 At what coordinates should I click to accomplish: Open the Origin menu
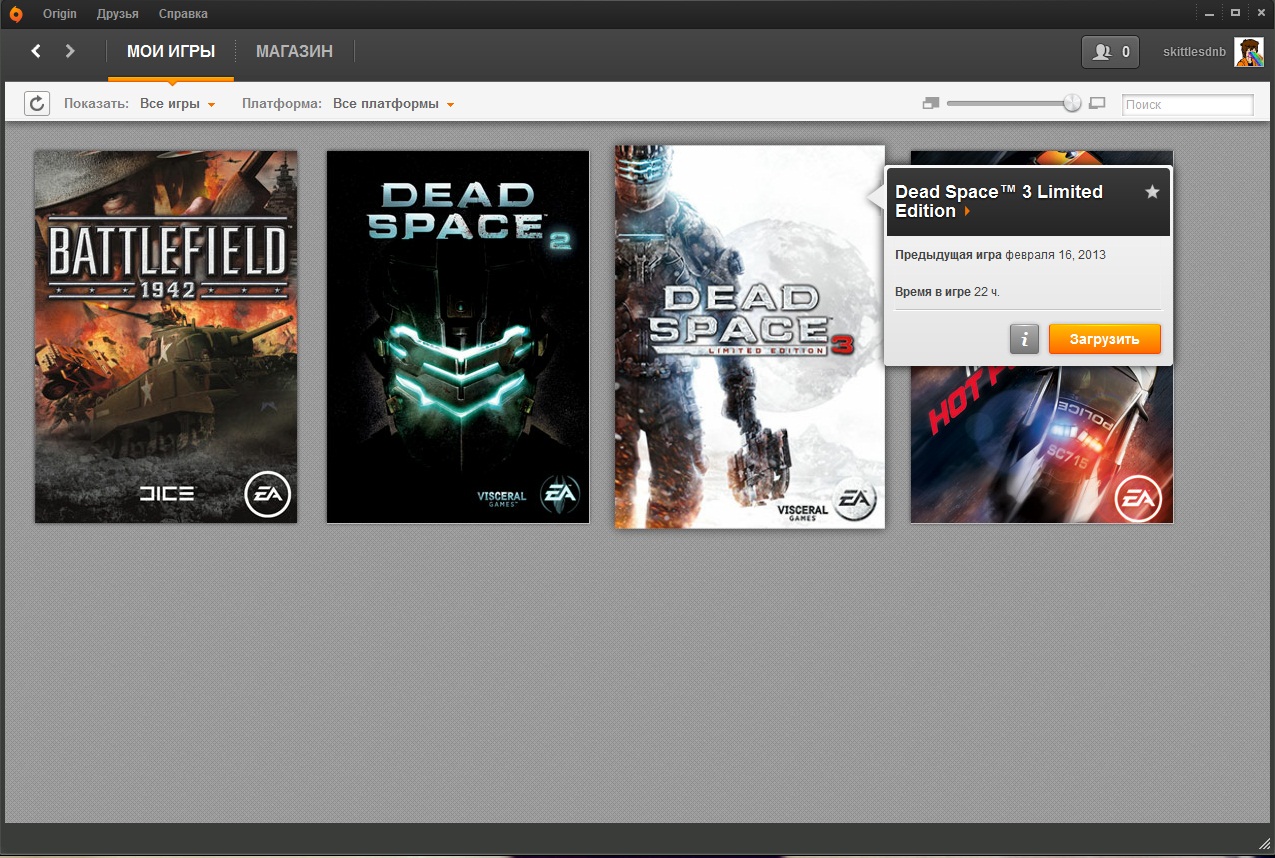click(x=60, y=14)
